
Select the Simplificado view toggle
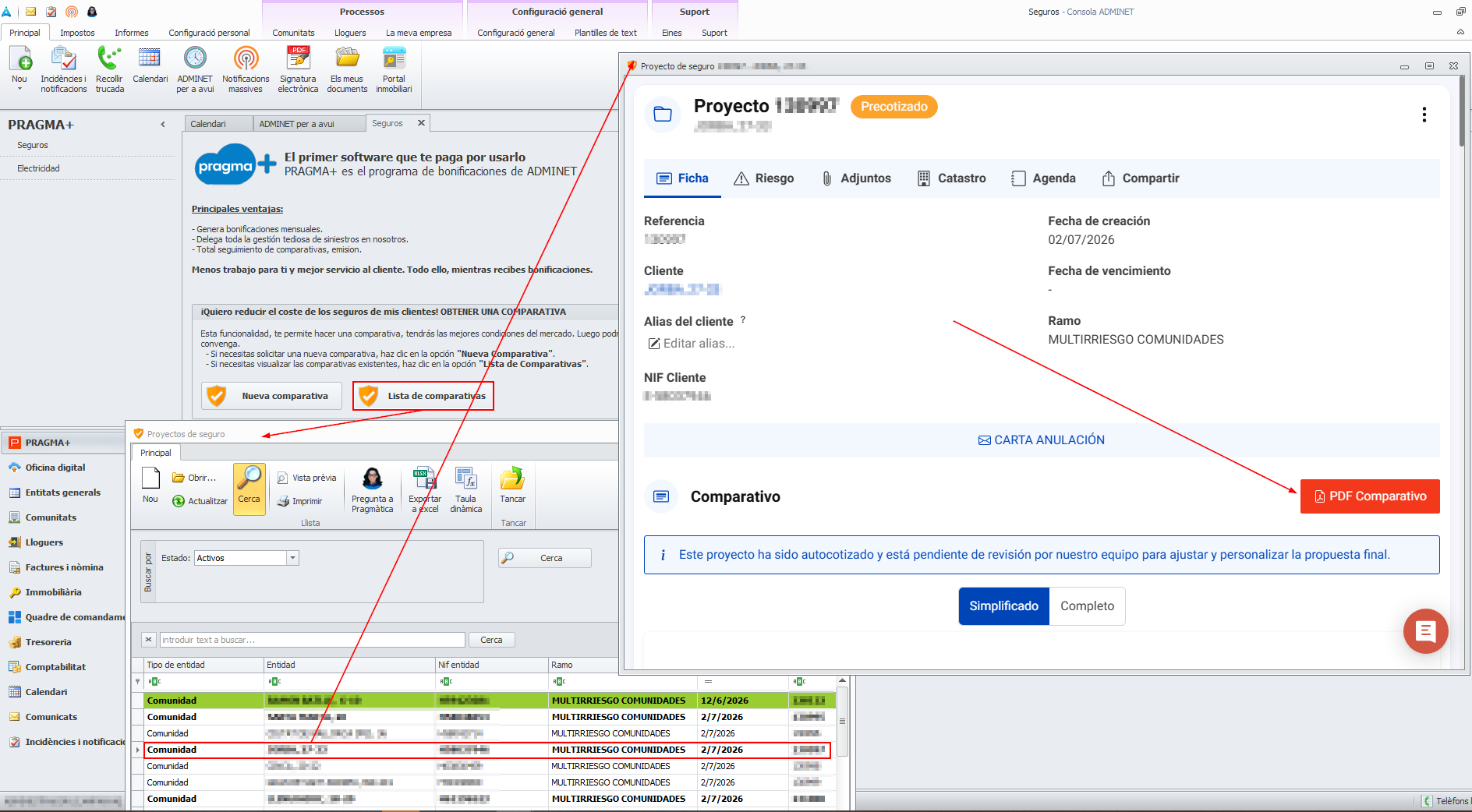[x=1003, y=605]
